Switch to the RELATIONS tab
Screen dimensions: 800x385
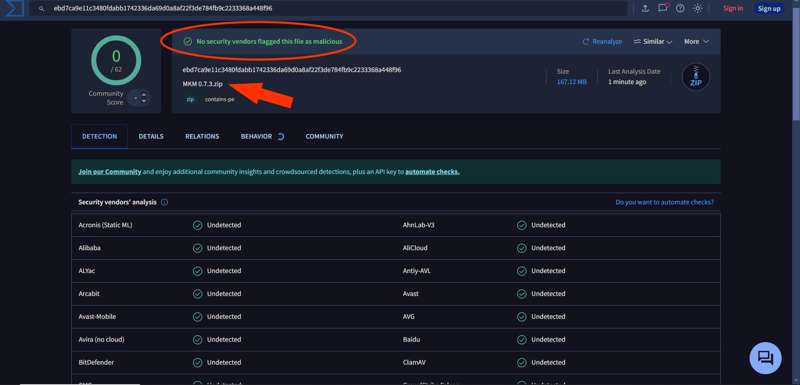(202, 137)
